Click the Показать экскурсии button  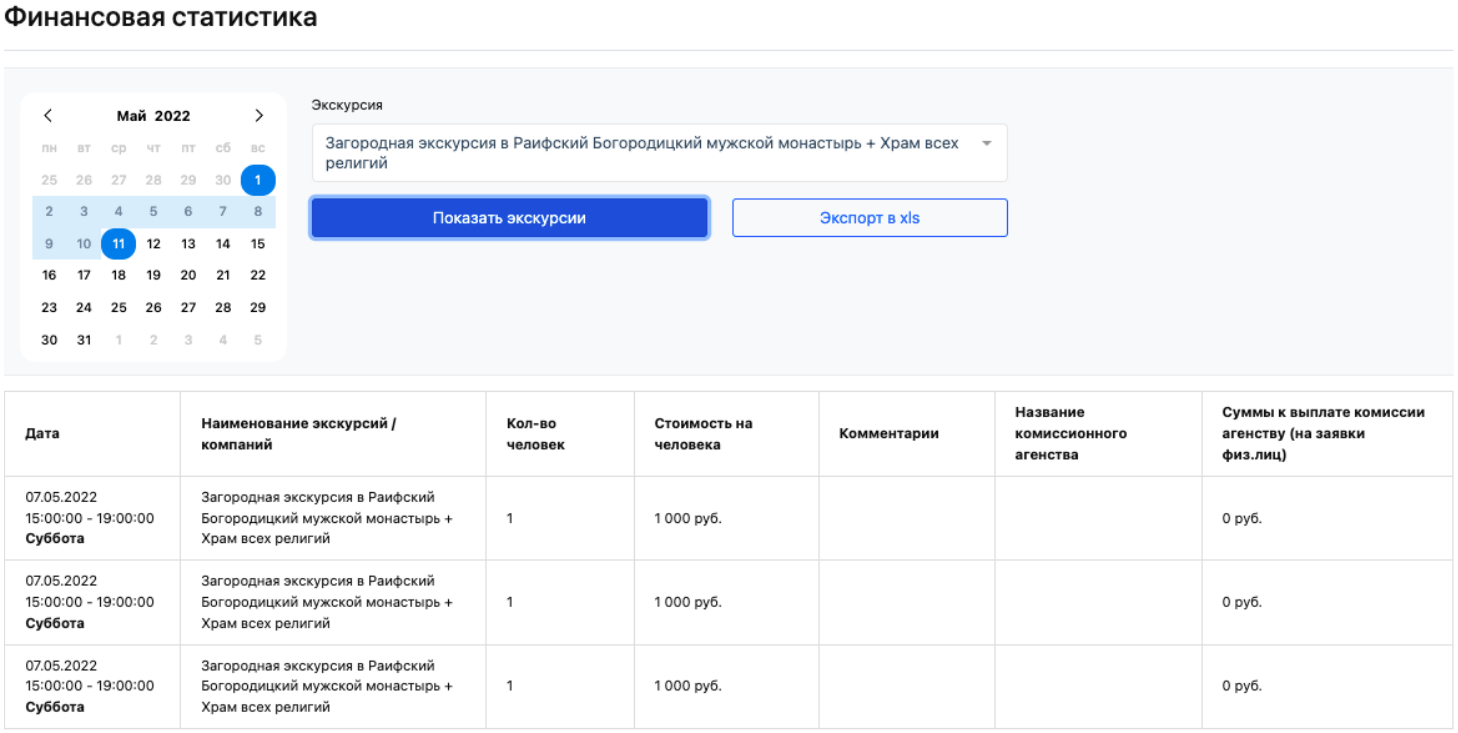pos(509,218)
